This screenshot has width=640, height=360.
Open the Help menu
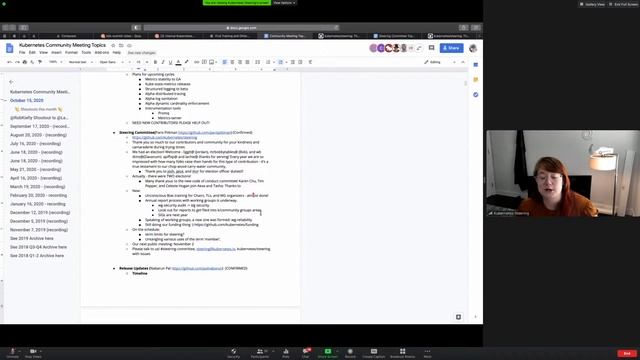click(x=117, y=53)
